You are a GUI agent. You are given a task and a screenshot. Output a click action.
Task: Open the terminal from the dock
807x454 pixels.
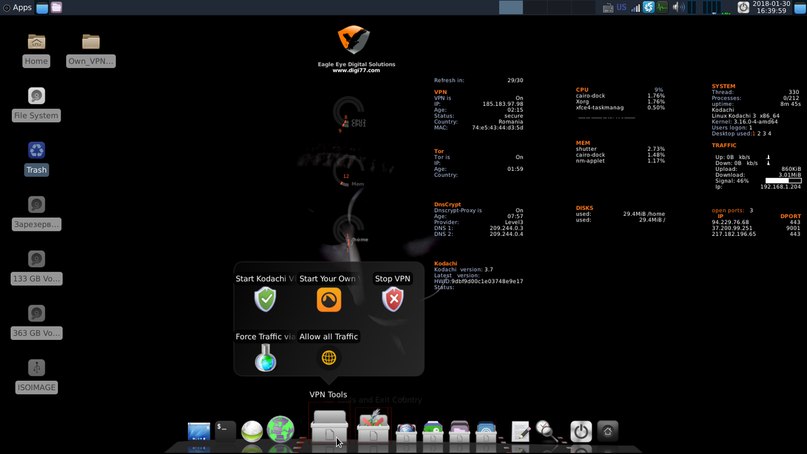coord(225,430)
